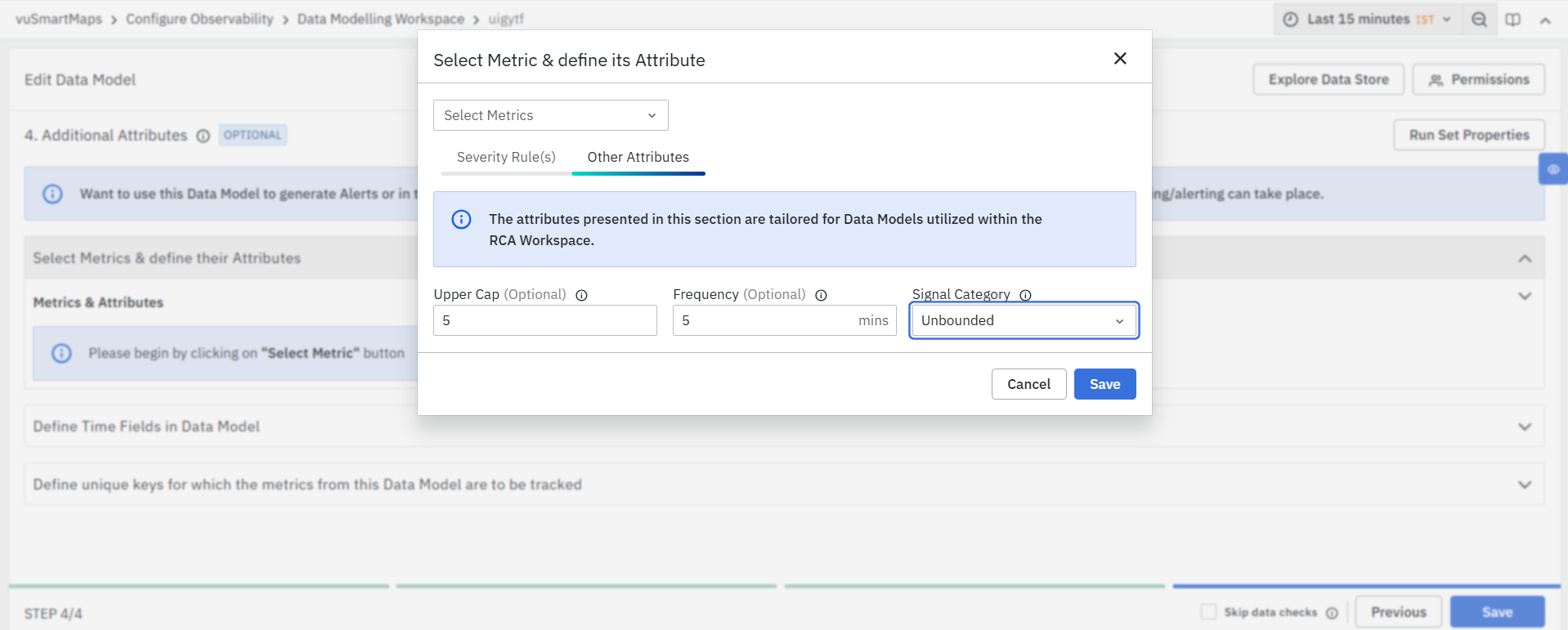Go to Data Modelling Workspace breadcrumb
Image resolution: width=1568 pixels, height=630 pixels.
tap(380, 19)
